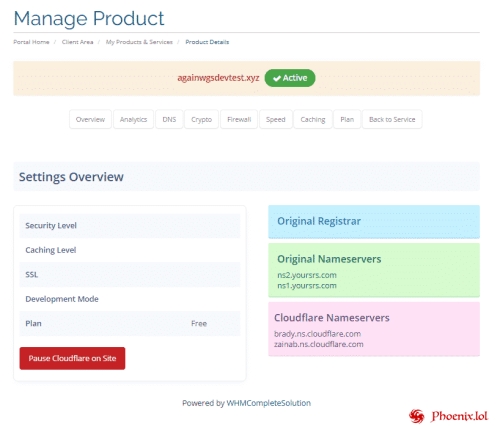
Task: Click the green Active status badge
Action: point(290,78)
